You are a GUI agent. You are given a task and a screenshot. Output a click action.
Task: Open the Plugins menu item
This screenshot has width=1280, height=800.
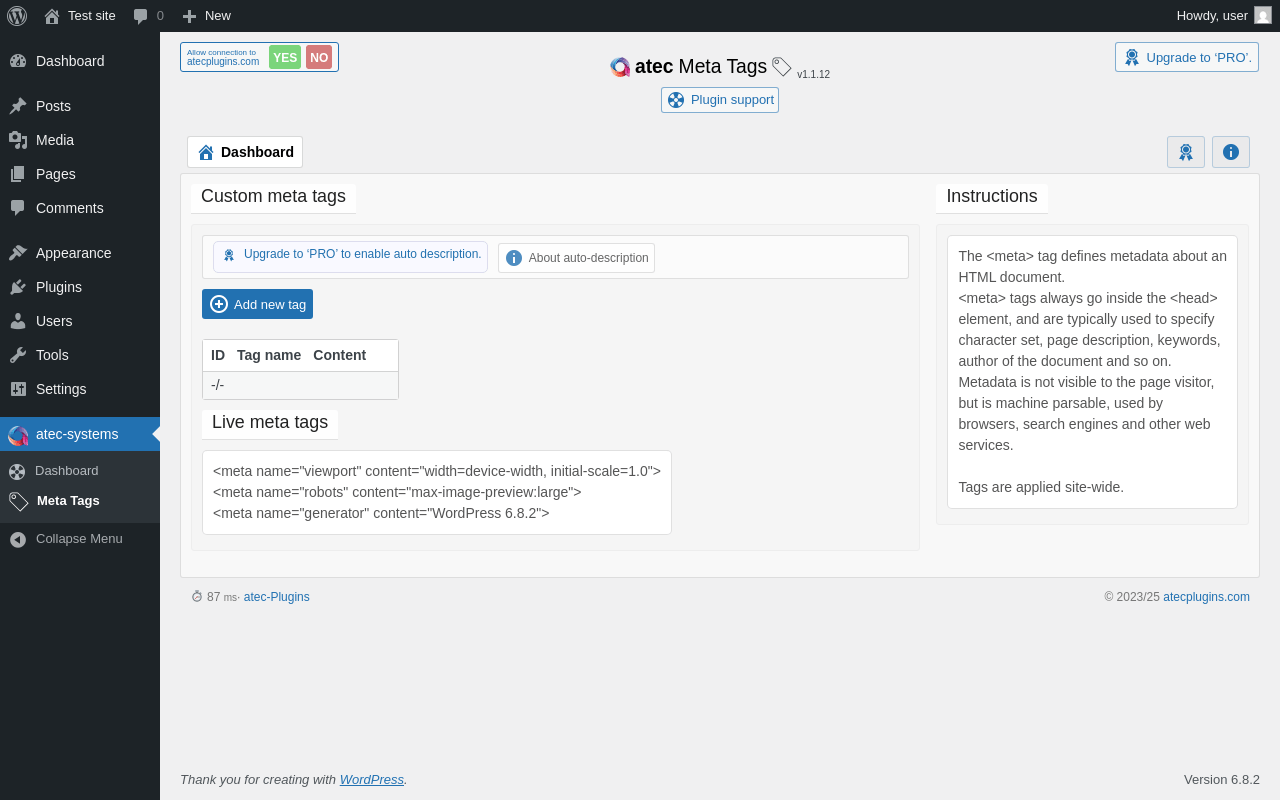[59, 287]
